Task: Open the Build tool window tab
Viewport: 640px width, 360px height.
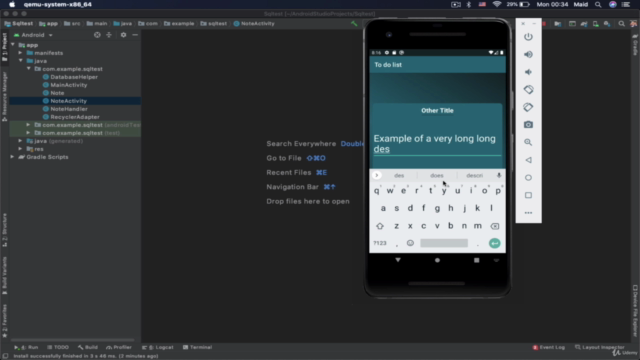Action: click(x=88, y=347)
